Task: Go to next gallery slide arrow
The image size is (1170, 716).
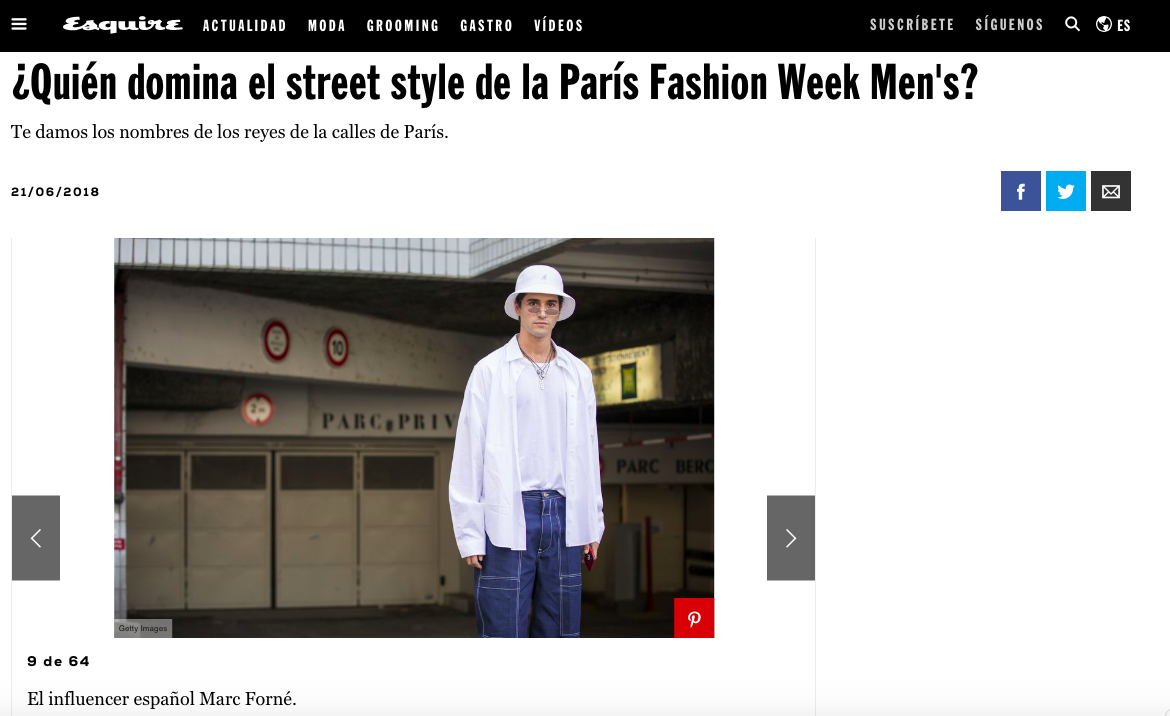Action: [x=791, y=538]
